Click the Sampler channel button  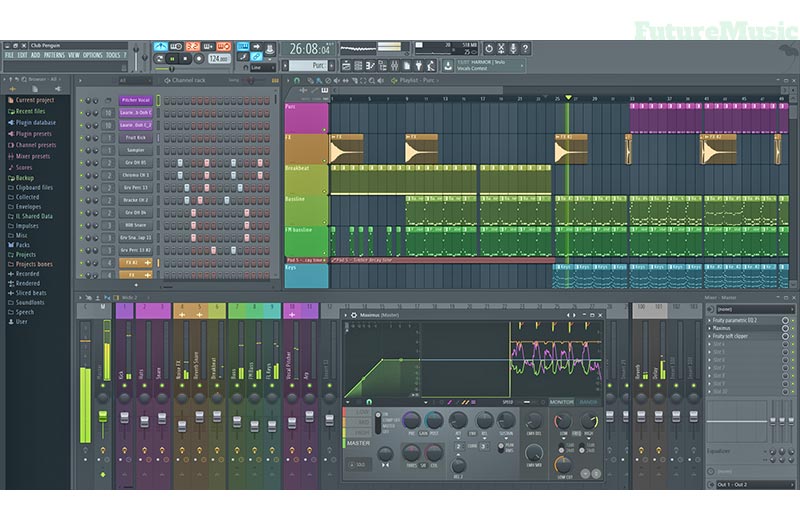pyautogui.click(x=136, y=150)
